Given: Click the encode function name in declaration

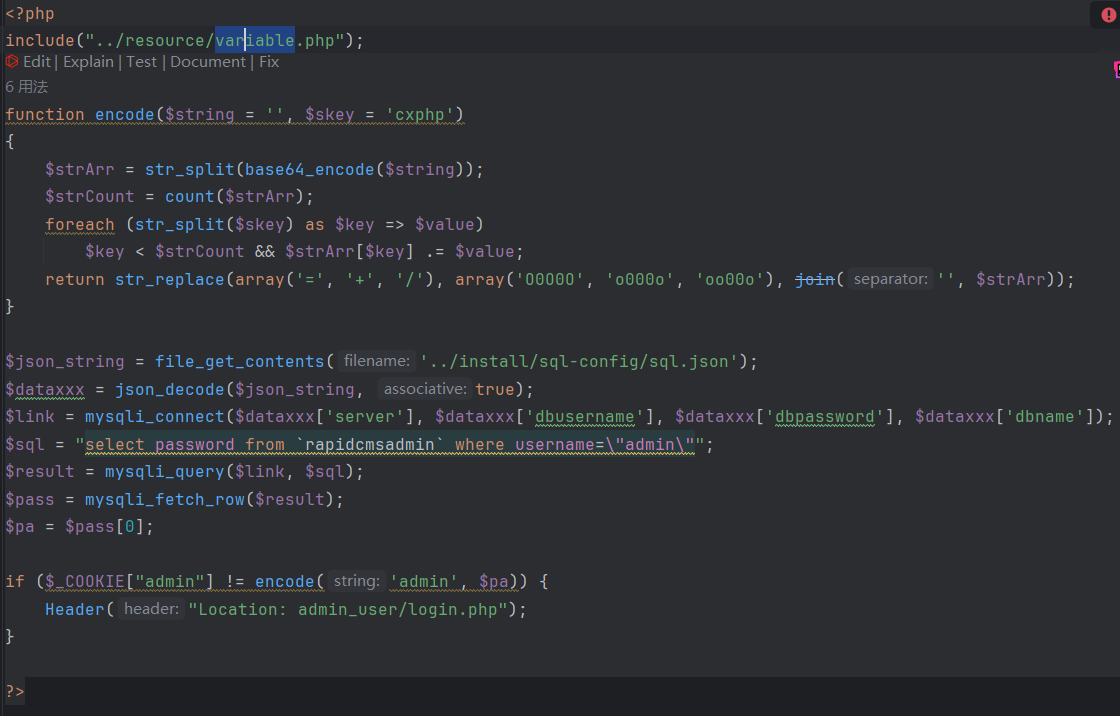Looking at the screenshot, I should [125, 115].
